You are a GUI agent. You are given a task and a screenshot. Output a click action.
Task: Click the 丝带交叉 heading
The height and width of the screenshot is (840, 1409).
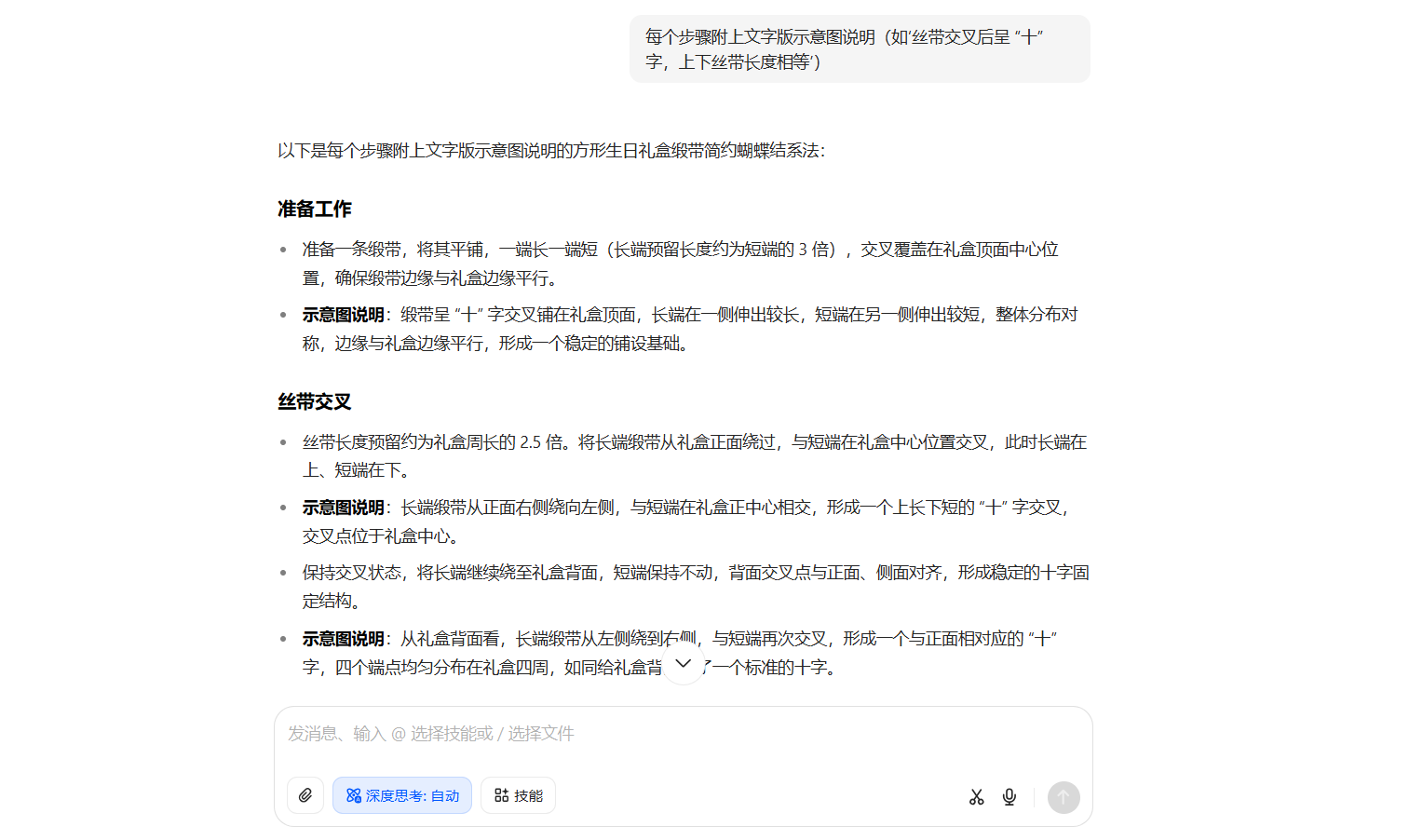[x=315, y=402]
